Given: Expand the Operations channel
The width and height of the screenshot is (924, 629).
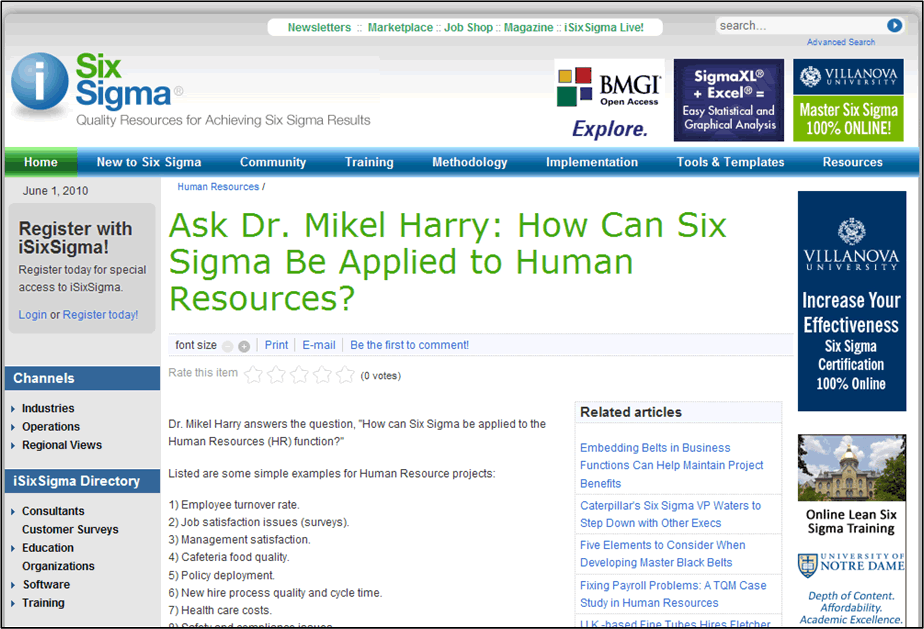Looking at the screenshot, I should [x=51, y=427].
